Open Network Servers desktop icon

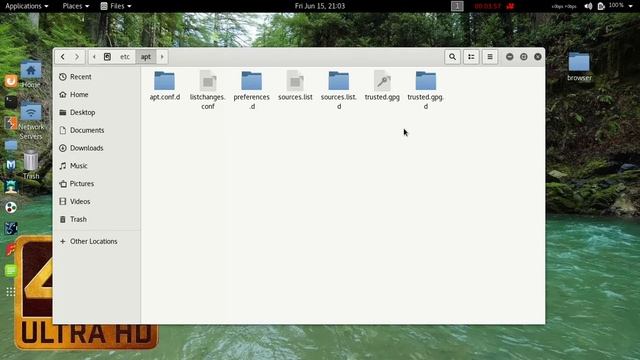tap(31, 122)
